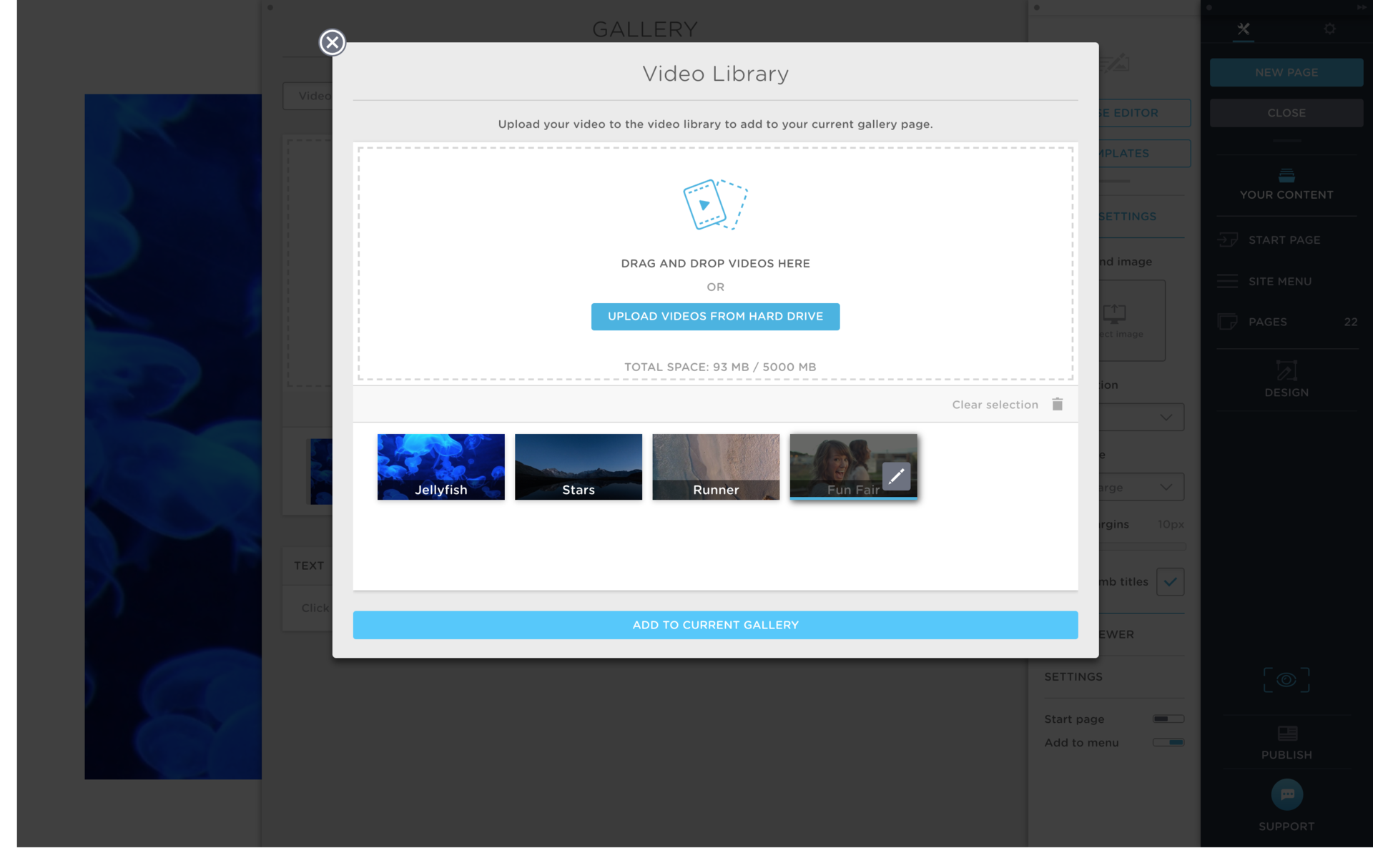
Task: Toggle the Start page switch
Action: [x=1168, y=719]
